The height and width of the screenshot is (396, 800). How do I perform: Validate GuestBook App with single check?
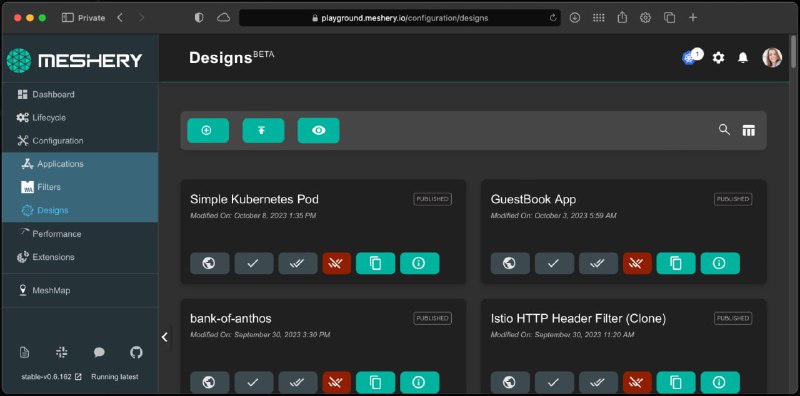(x=555, y=263)
